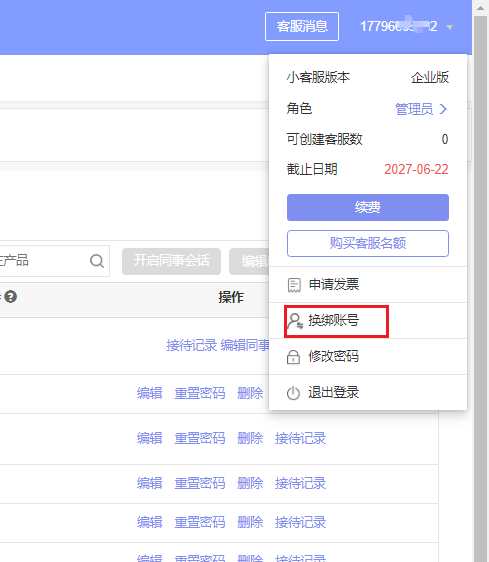Click the invoice receipt icon

tap(294, 285)
